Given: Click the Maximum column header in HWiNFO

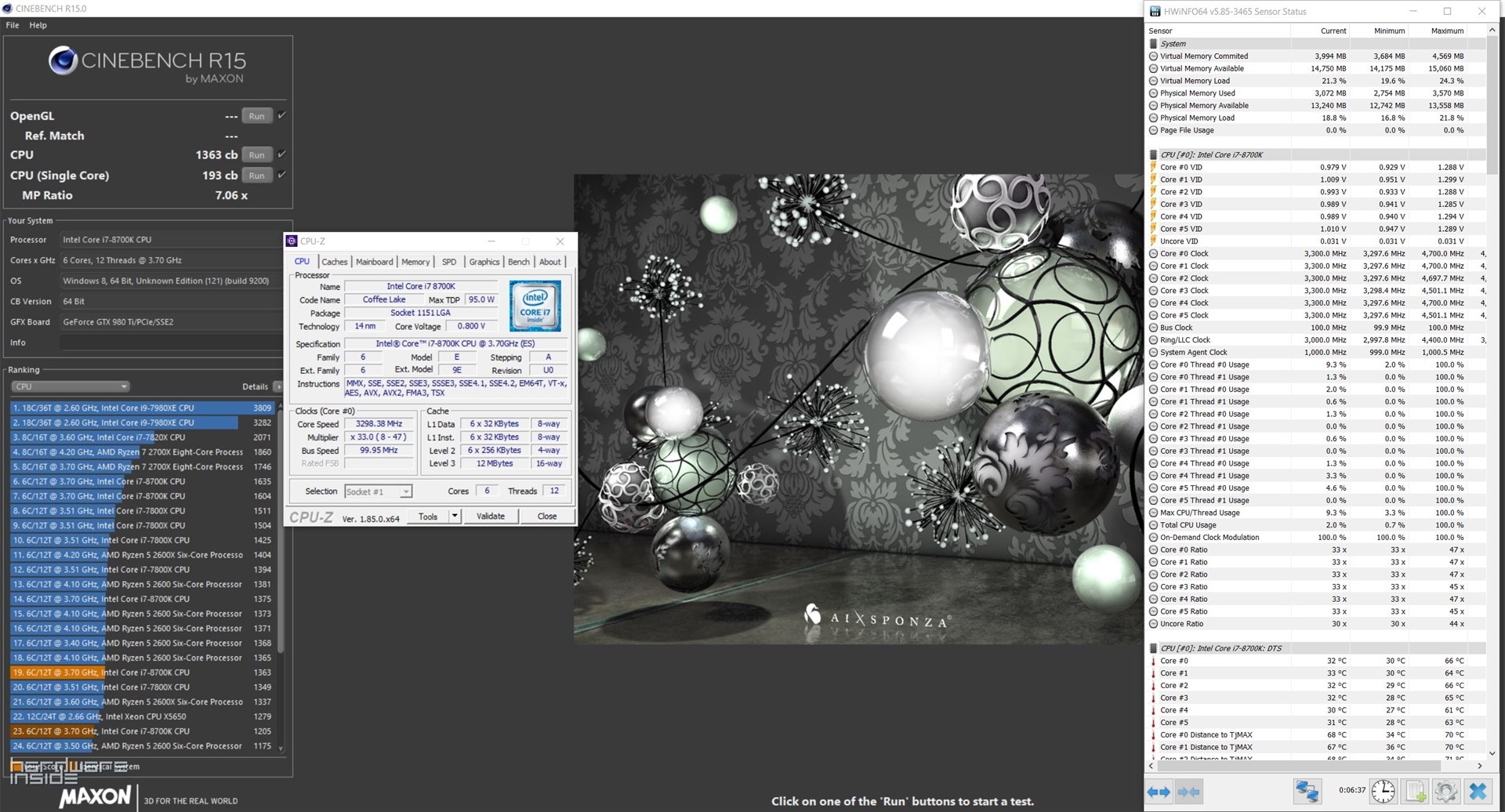Looking at the screenshot, I should [x=1447, y=31].
